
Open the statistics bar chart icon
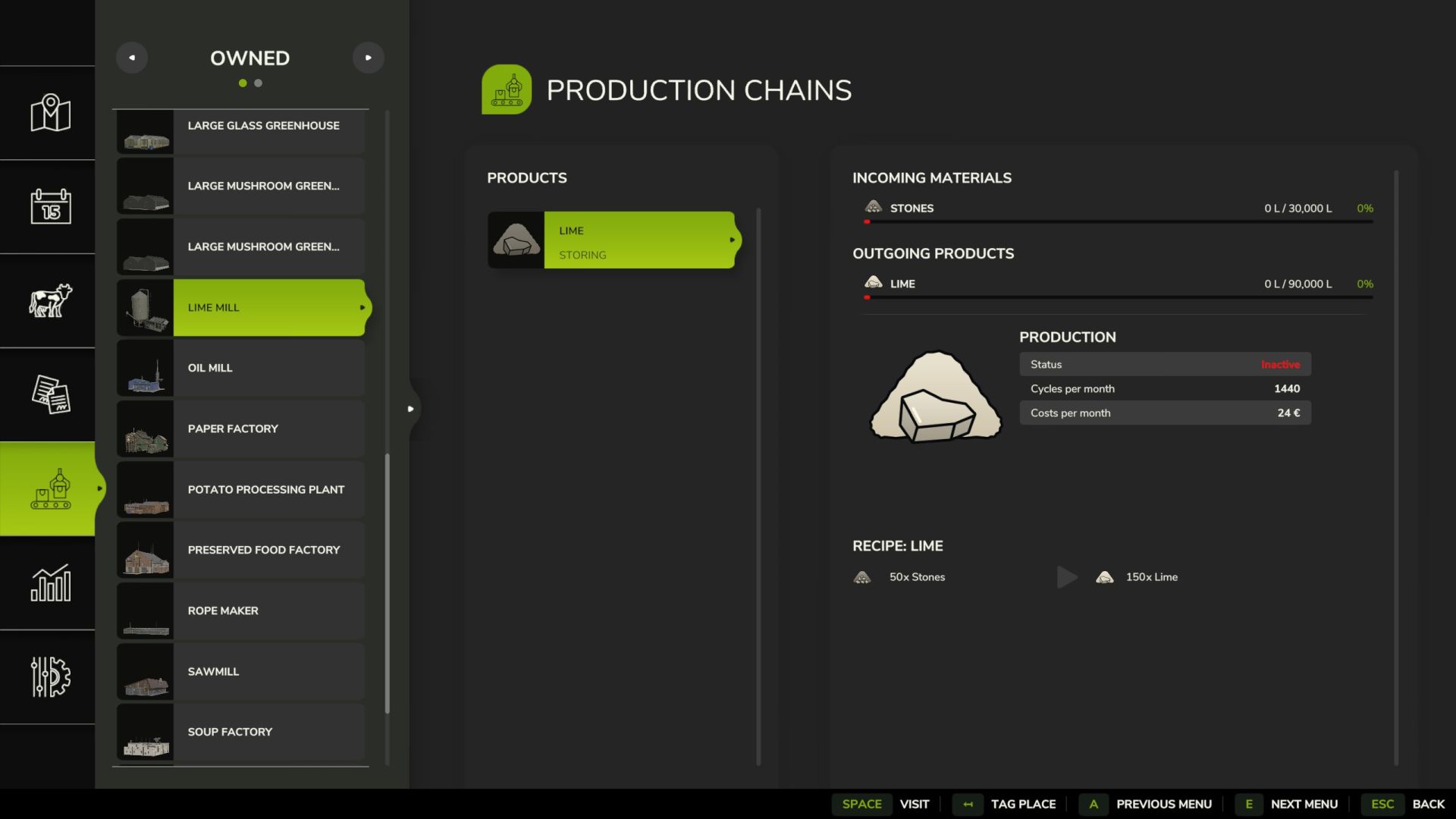[50, 582]
